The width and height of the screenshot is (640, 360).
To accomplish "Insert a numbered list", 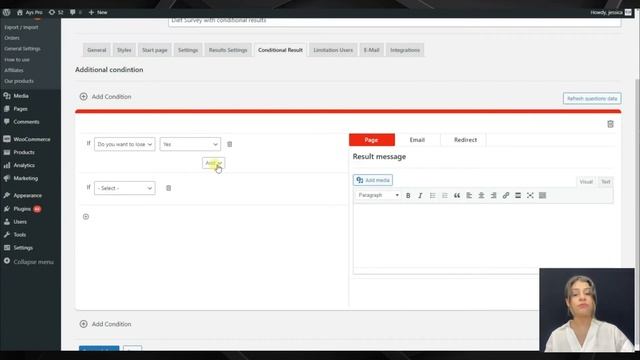I will coord(444,196).
